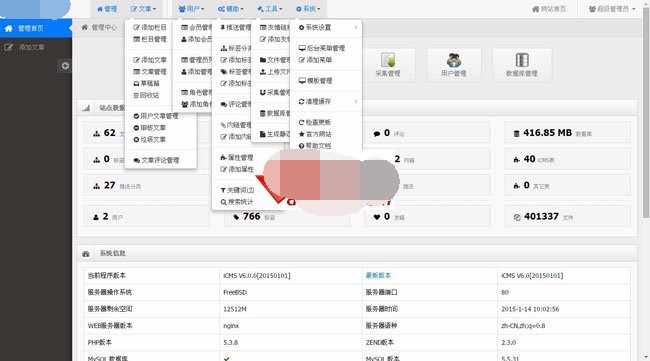Open the 数据库管理 shortcut tile
The height and width of the screenshot is (361, 650).
pos(522,65)
